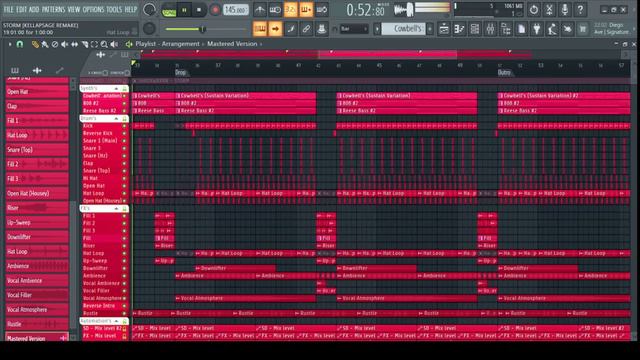Screen dimensions: 640x360
Task: Click the 145 tempo field
Action: coord(236,10)
